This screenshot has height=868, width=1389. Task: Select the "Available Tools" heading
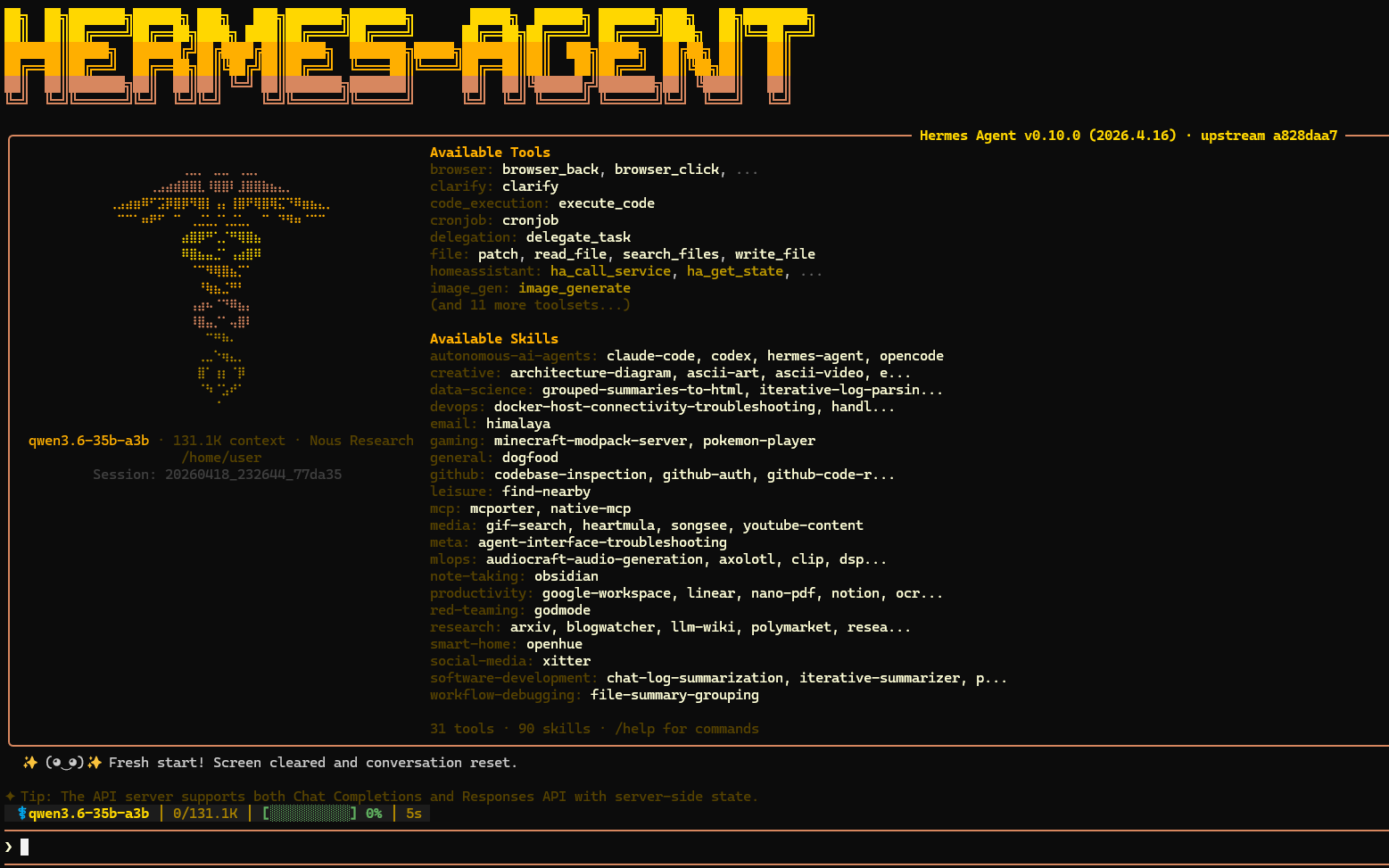(x=490, y=153)
